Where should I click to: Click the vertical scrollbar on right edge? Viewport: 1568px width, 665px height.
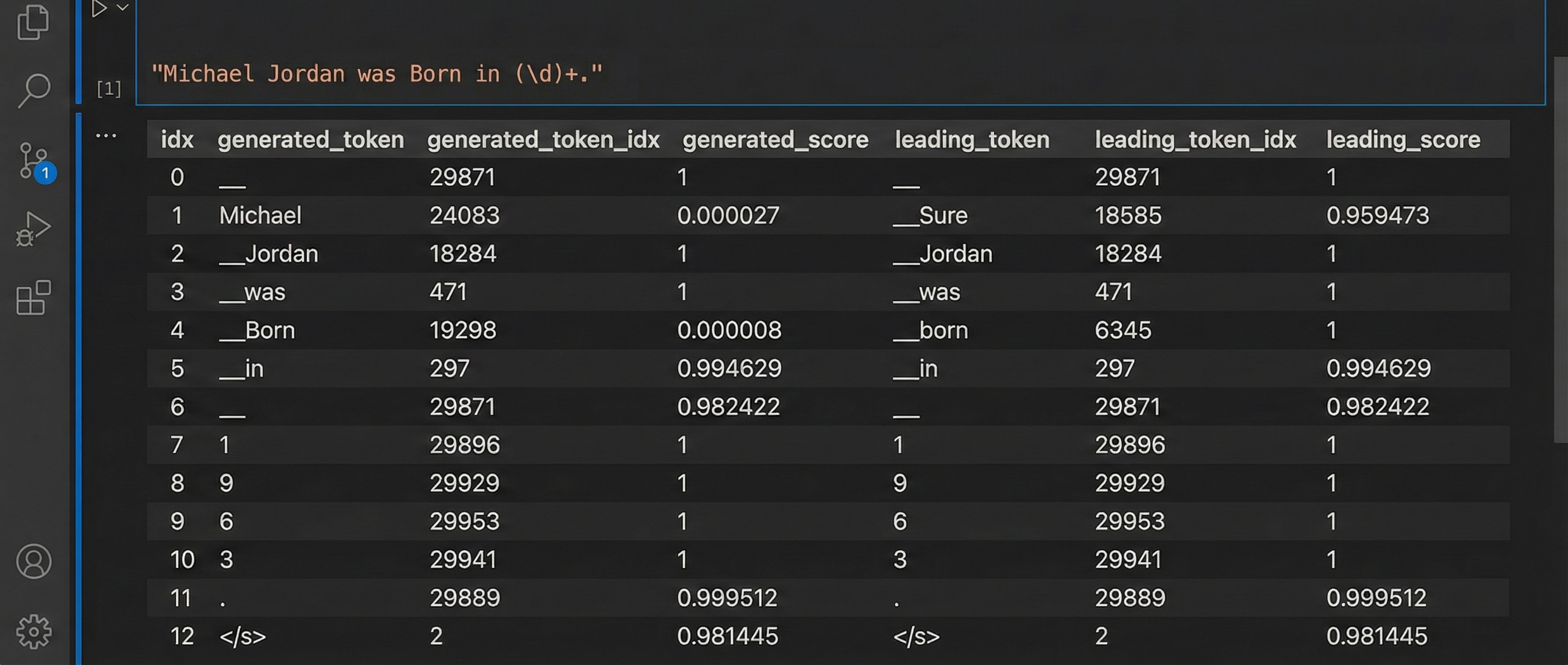pos(1560,249)
